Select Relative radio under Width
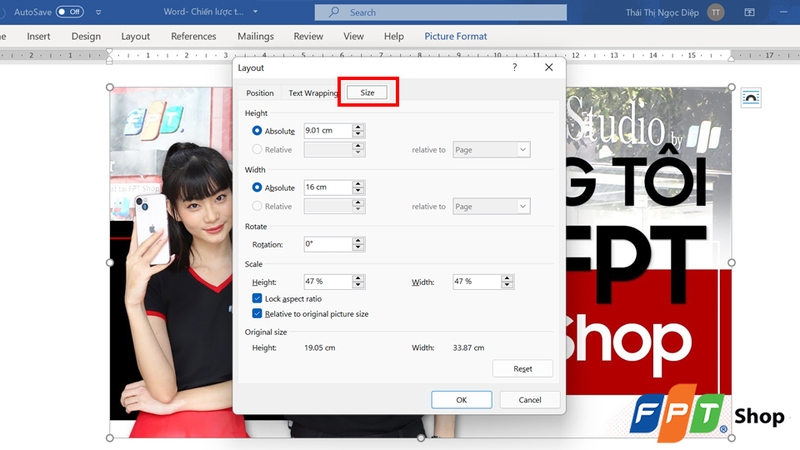800x450 pixels. [x=257, y=206]
